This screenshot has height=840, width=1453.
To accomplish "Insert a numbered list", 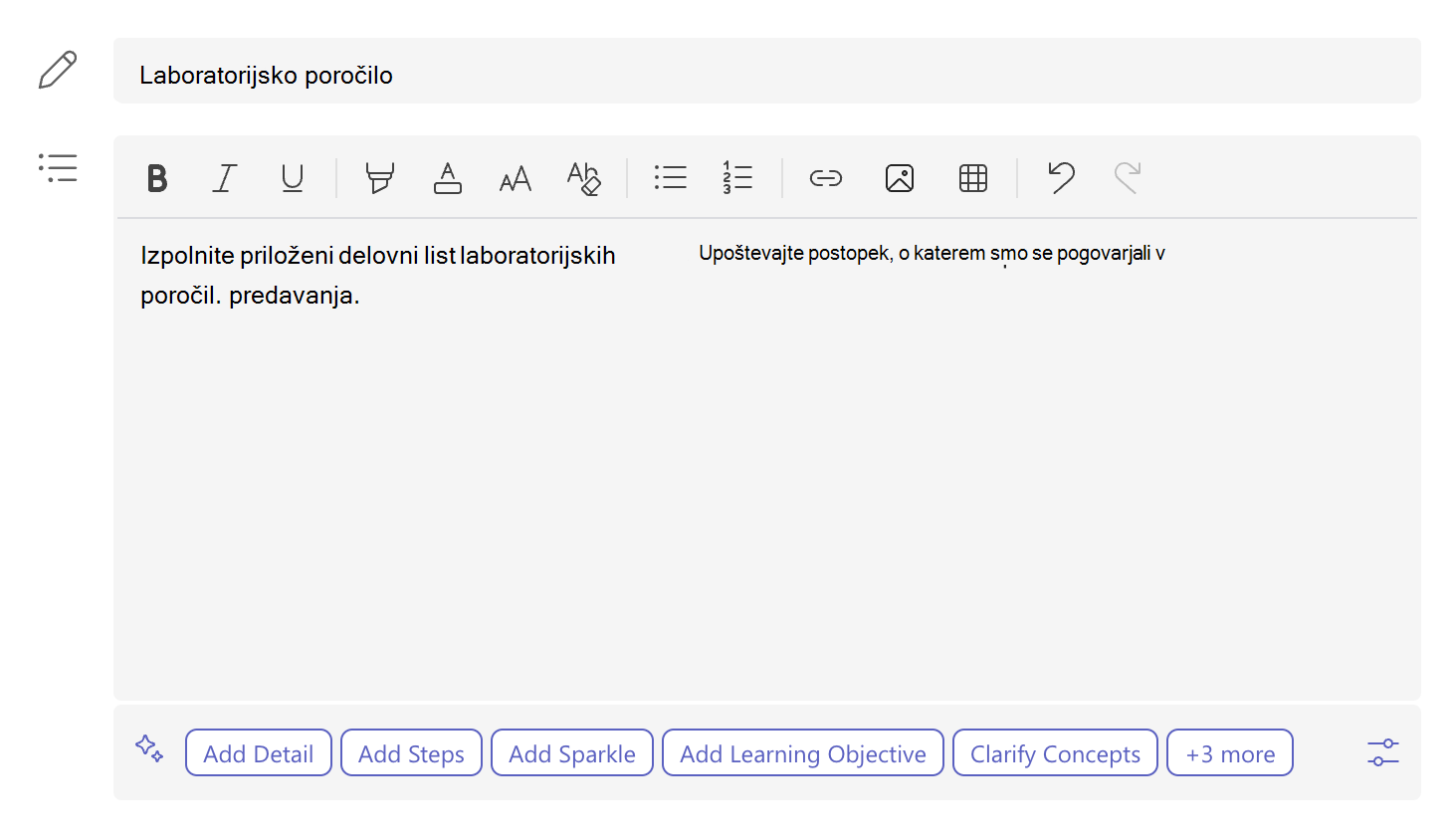I will click(x=737, y=178).
